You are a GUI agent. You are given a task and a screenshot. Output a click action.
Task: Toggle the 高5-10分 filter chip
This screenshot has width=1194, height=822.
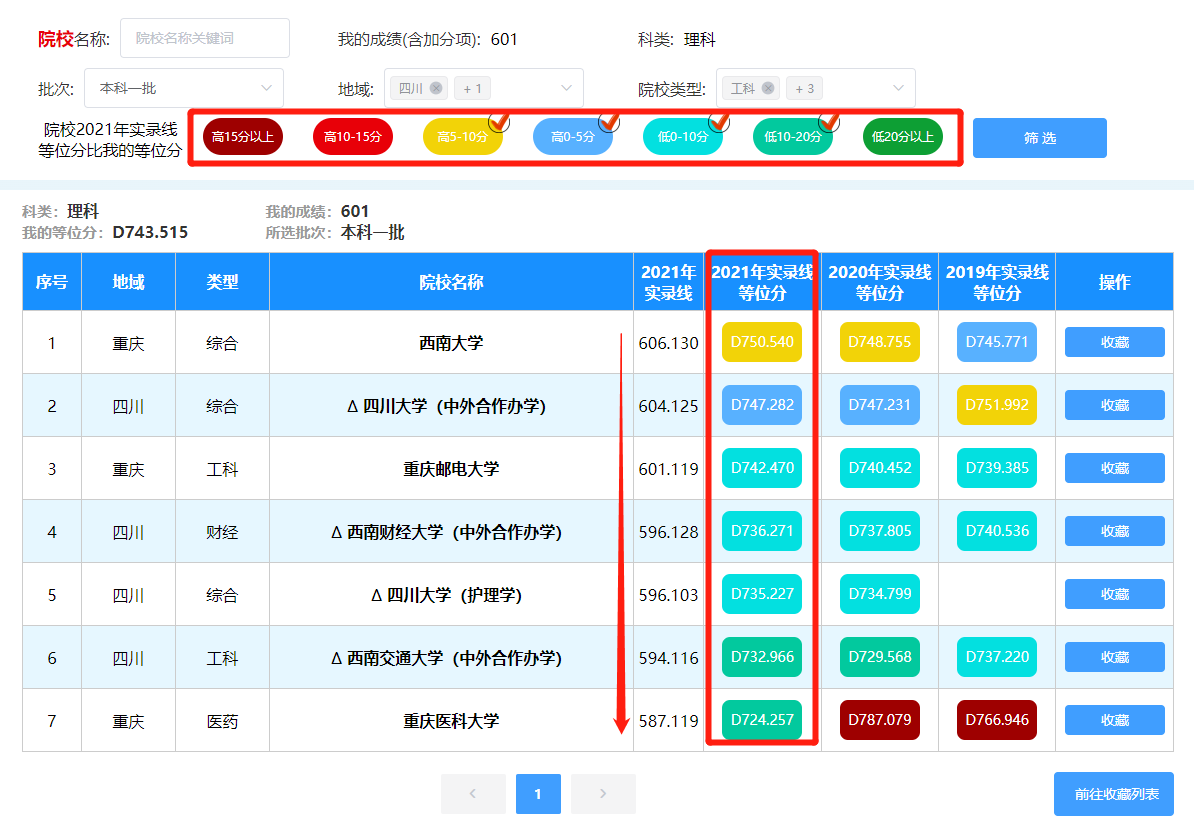click(x=462, y=137)
